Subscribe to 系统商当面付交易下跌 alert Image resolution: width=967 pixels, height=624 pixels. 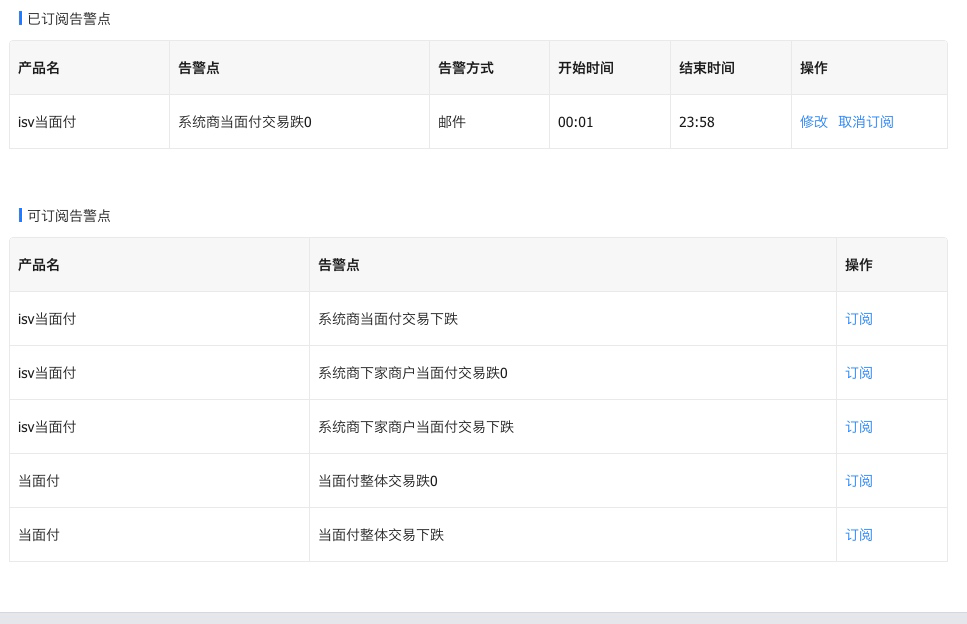858,319
